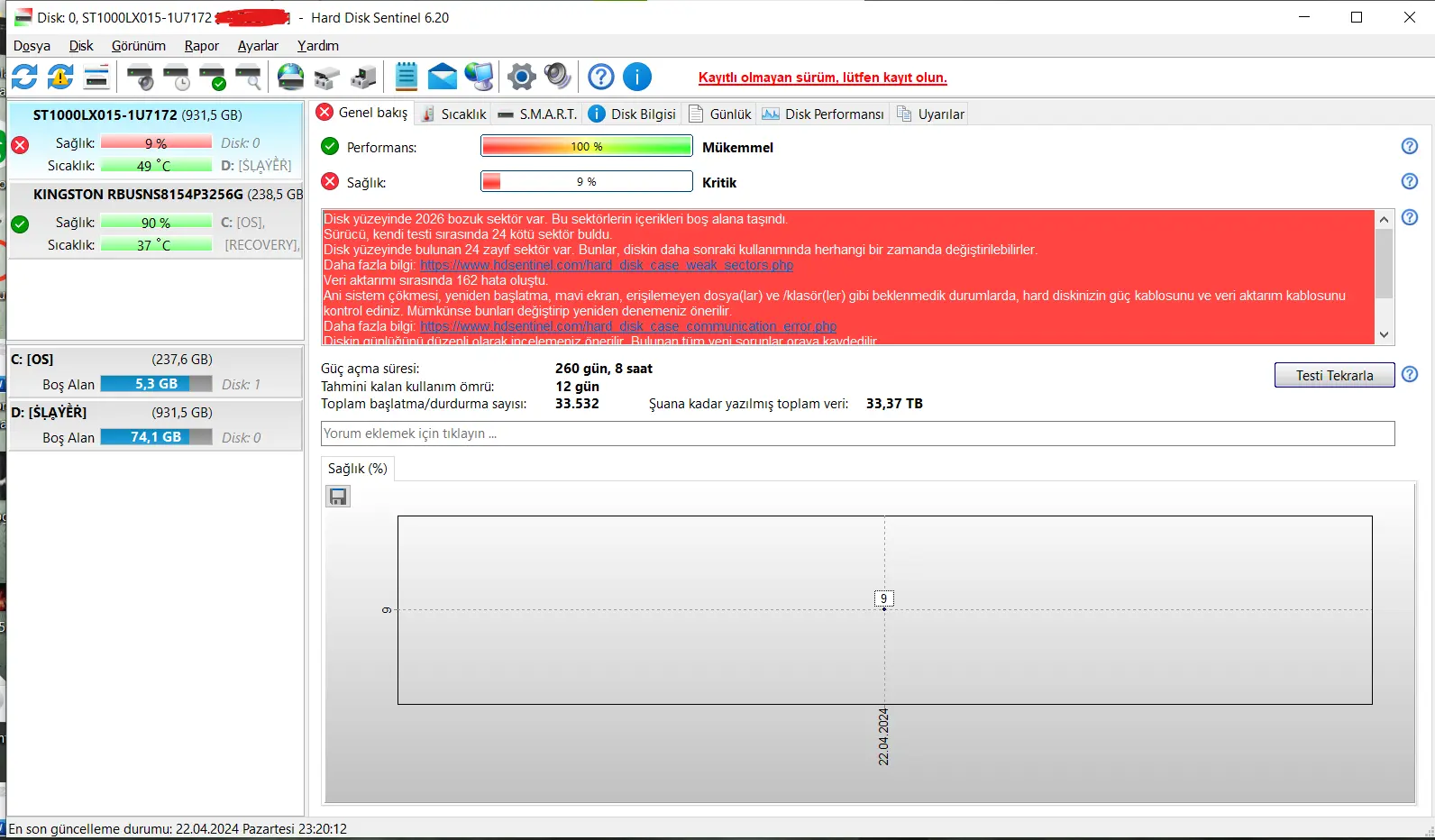Click help icon beside Sağlık Kritik row
Screen dimensions: 1435x840
click(1410, 181)
